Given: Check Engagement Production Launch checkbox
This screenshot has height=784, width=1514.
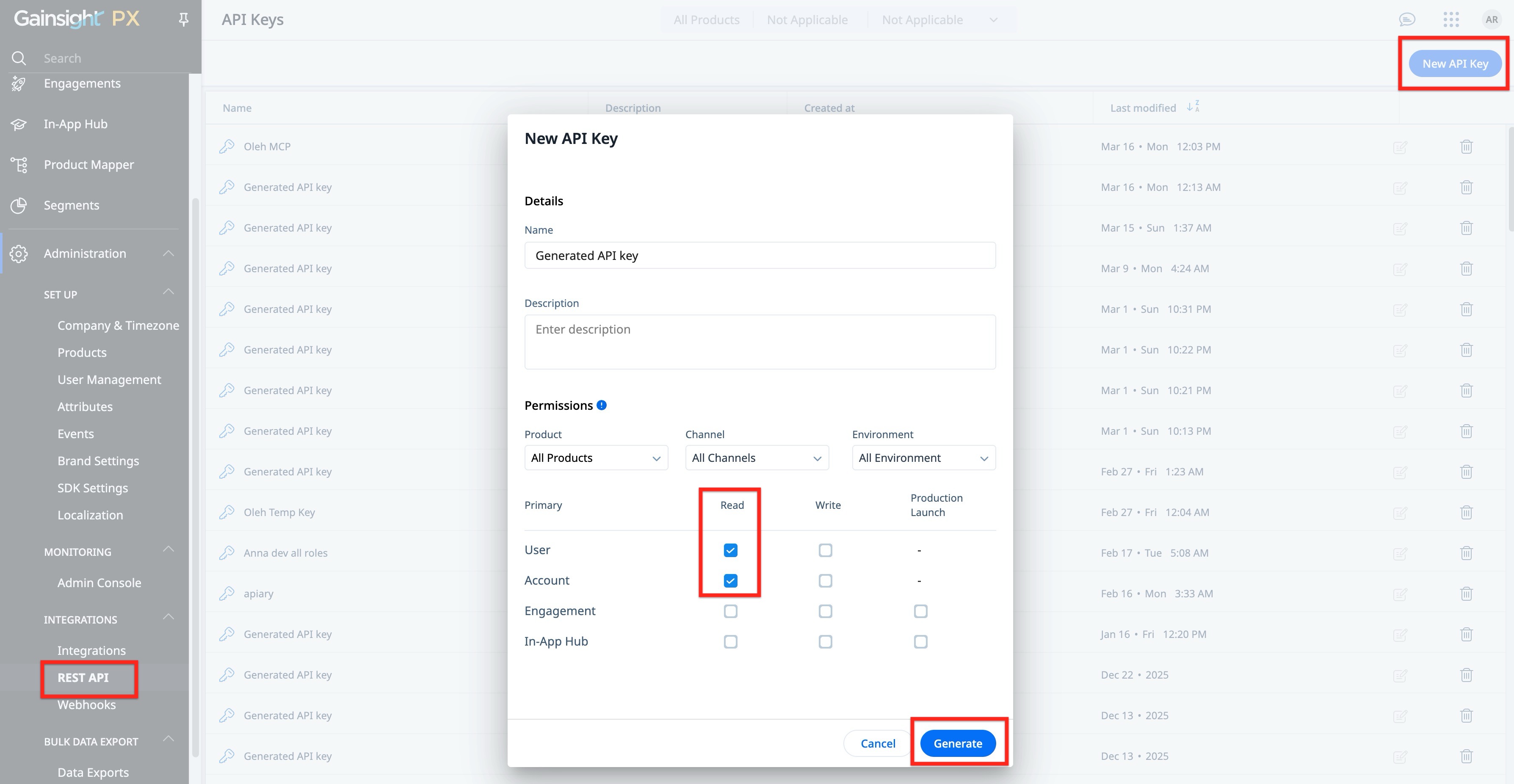Looking at the screenshot, I should pyautogui.click(x=920, y=611).
